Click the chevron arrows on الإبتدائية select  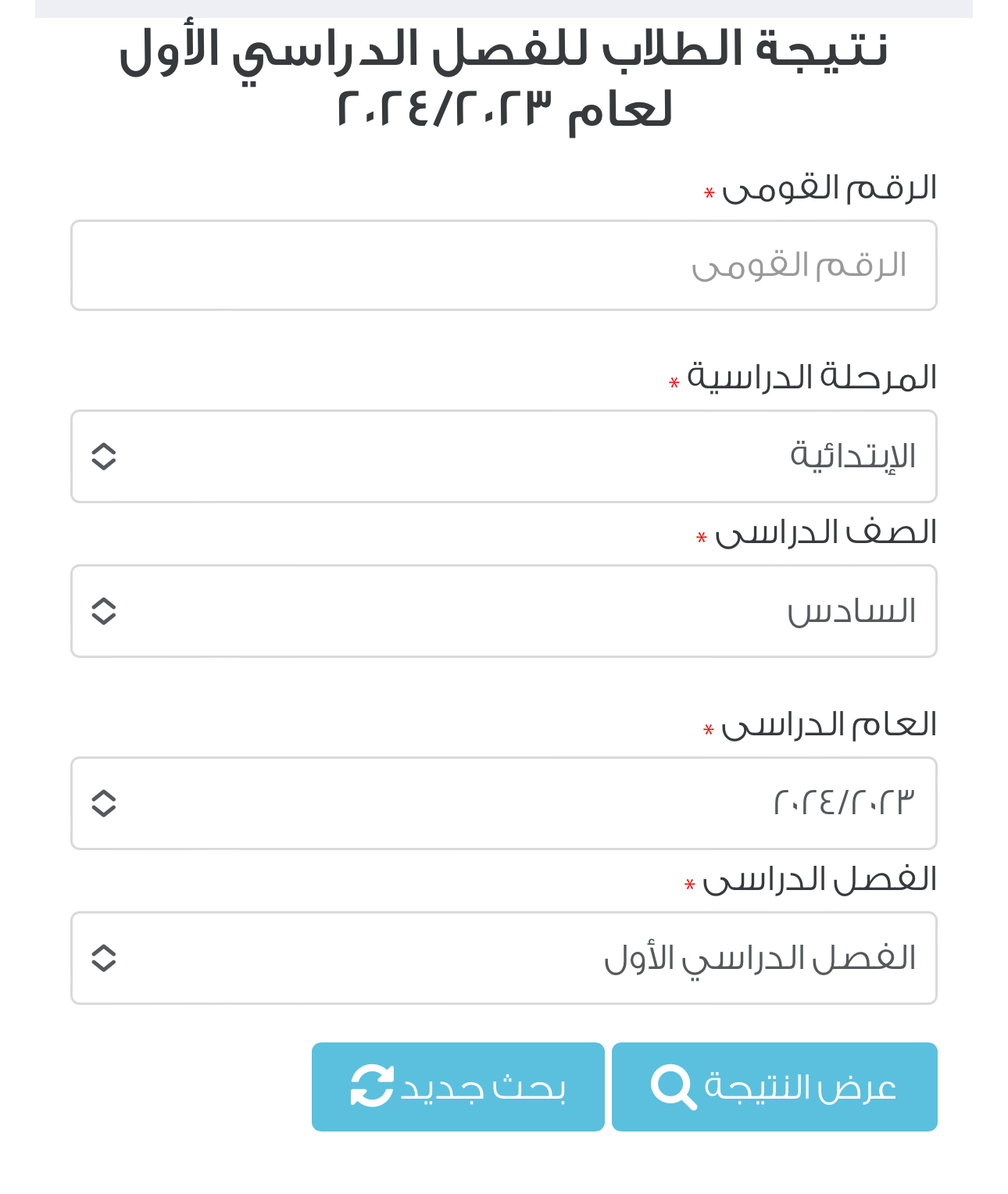pos(104,456)
